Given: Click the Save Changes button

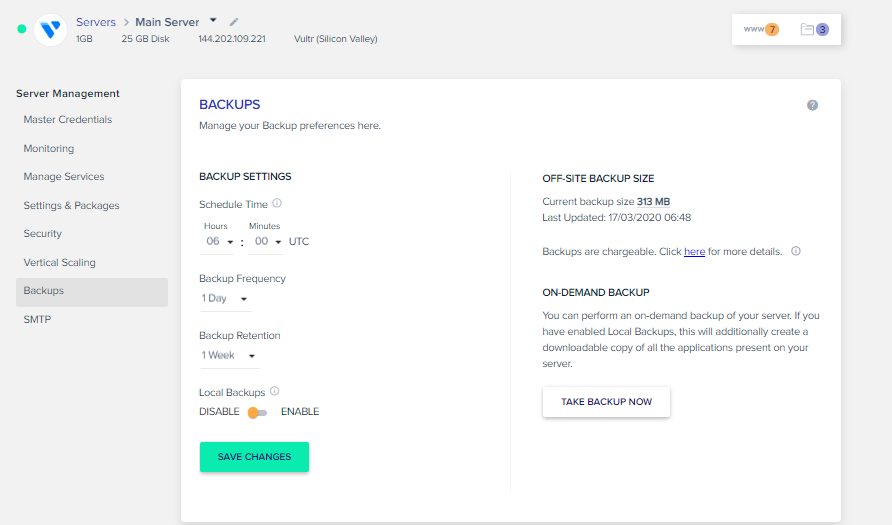Looking at the screenshot, I should [x=254, y=457].
